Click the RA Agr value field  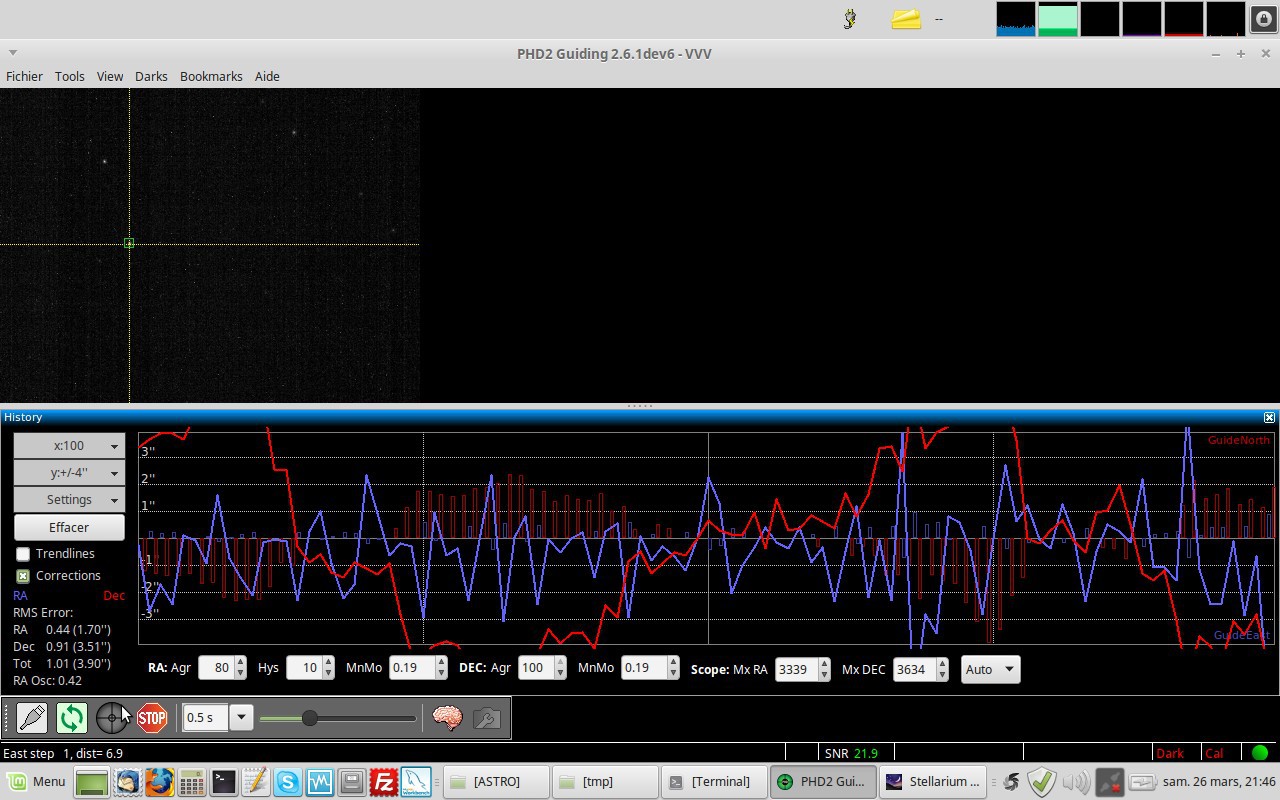click(216, 668)
